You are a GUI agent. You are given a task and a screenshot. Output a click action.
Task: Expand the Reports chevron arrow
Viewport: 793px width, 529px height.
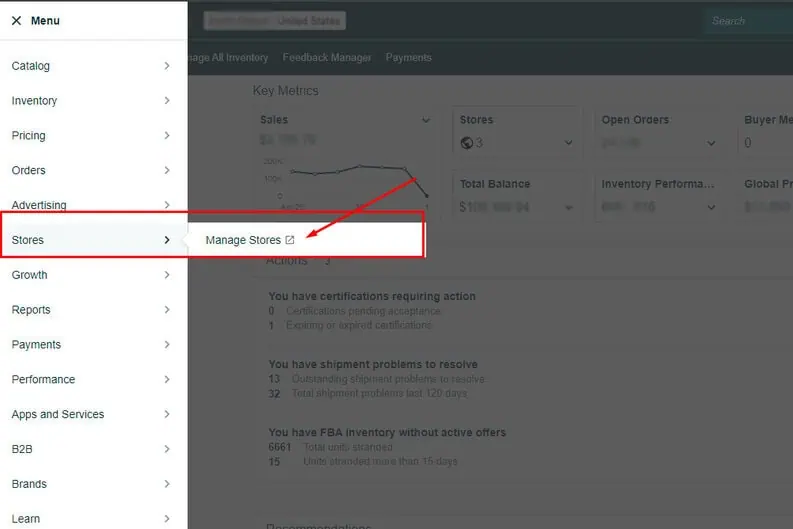pos(167,310)
